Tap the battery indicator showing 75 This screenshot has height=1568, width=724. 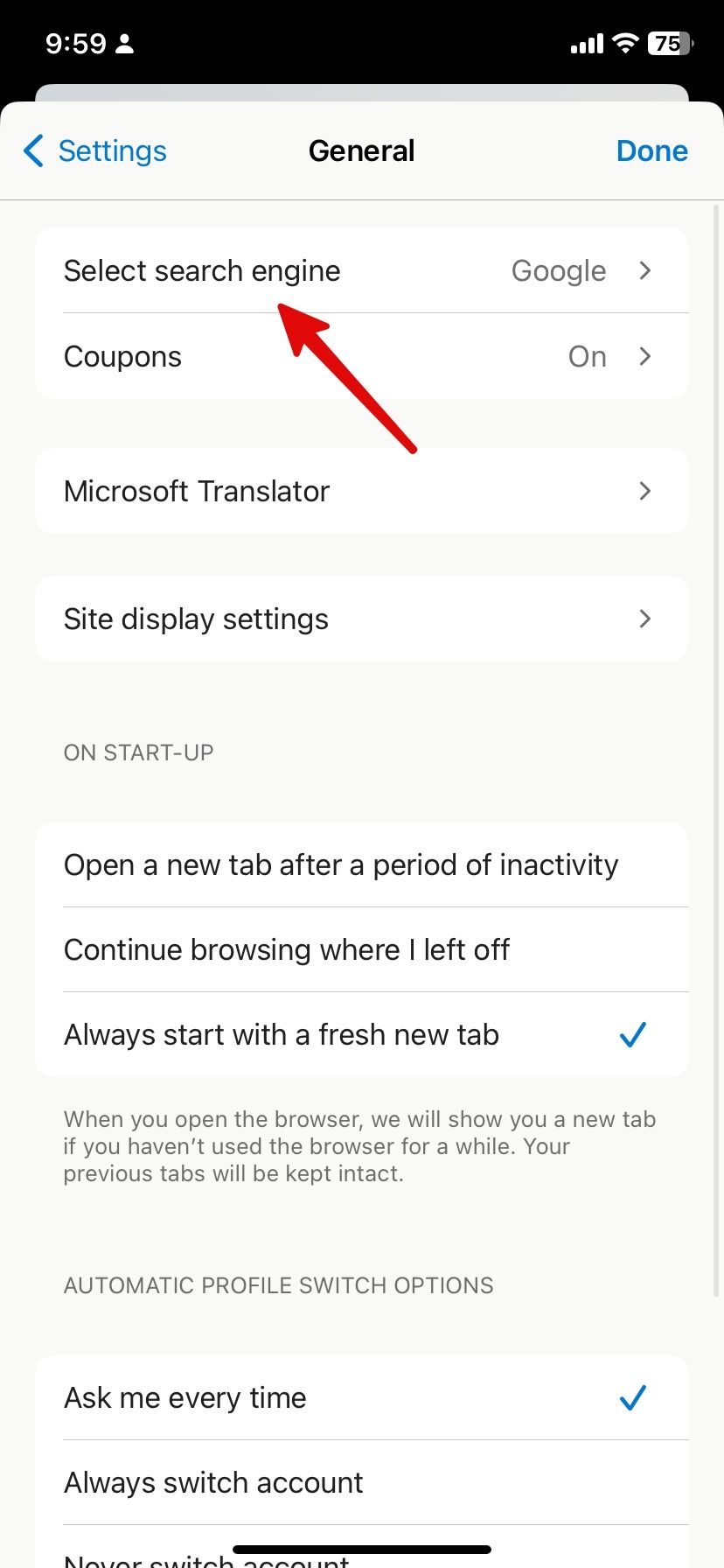(x=669, y=42)
